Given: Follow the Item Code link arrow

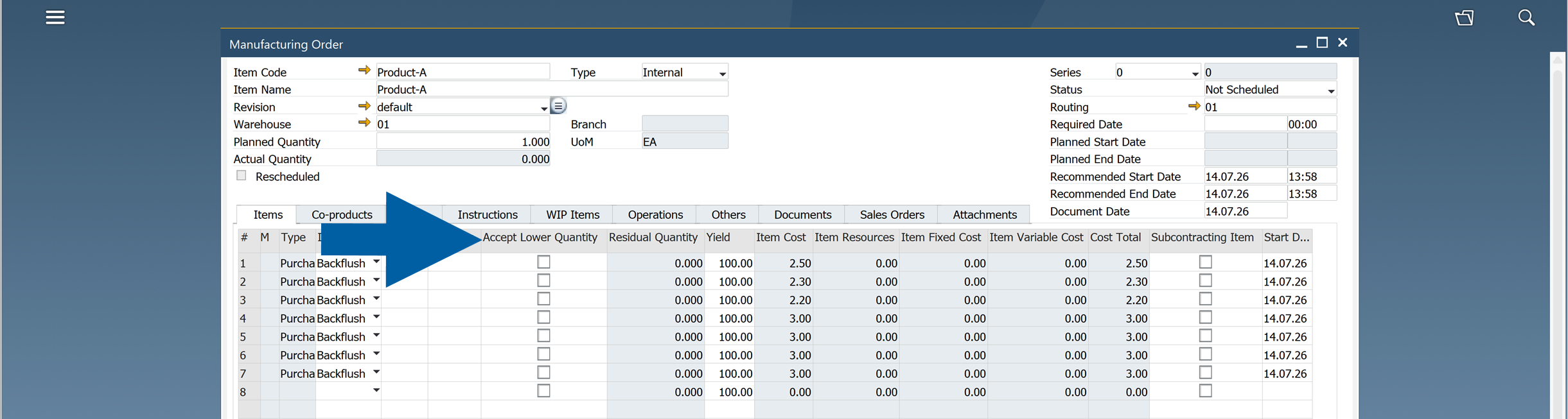Looking at the screenshot, I should (x=364, y=71).
